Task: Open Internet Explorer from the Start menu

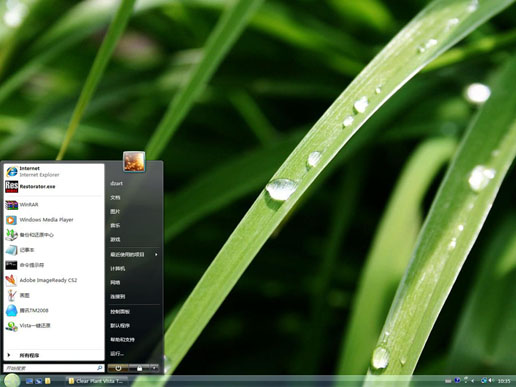Action: tap(54, 171)
